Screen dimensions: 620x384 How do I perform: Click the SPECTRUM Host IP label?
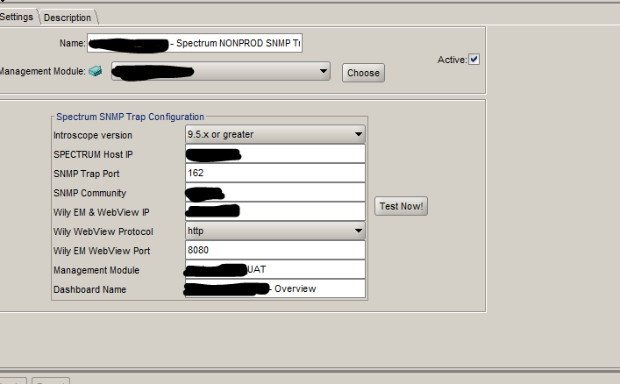(x=93, y=155)
